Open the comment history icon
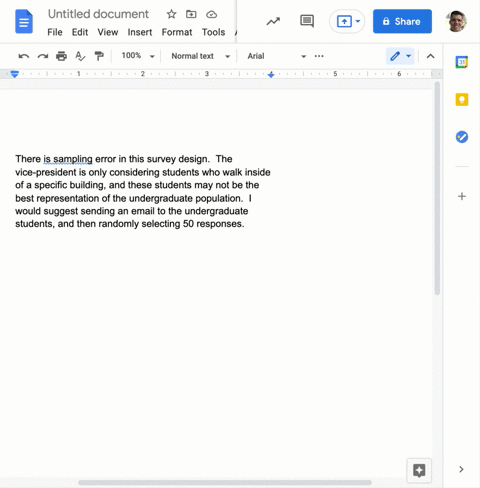 (x=307, y=21)
